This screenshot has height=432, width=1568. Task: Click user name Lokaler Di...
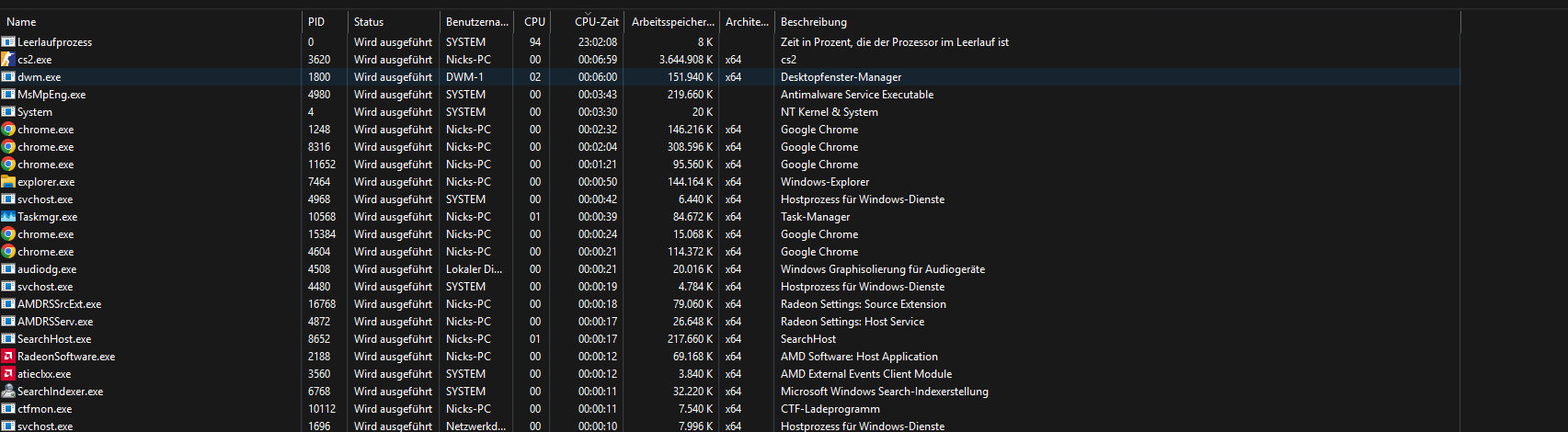pyautogui.click(x=474, y=269)
